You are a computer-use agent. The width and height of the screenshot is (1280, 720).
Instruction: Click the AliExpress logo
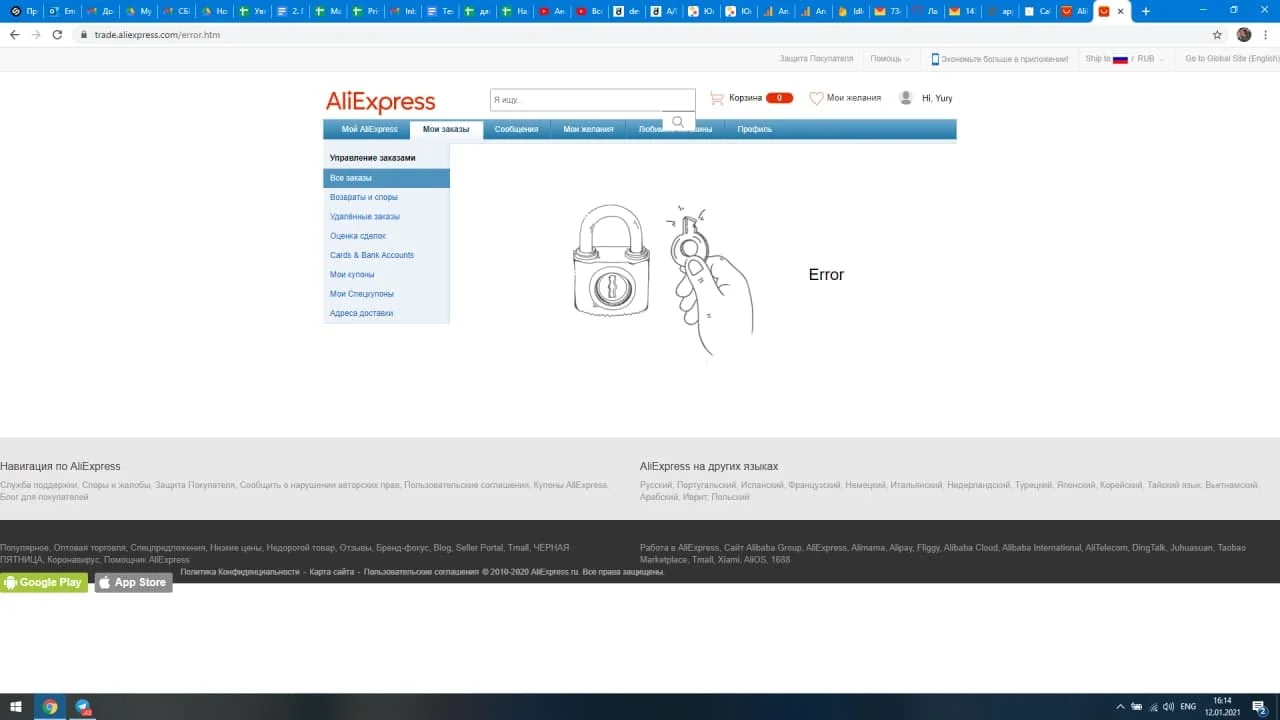coord(380,102)
